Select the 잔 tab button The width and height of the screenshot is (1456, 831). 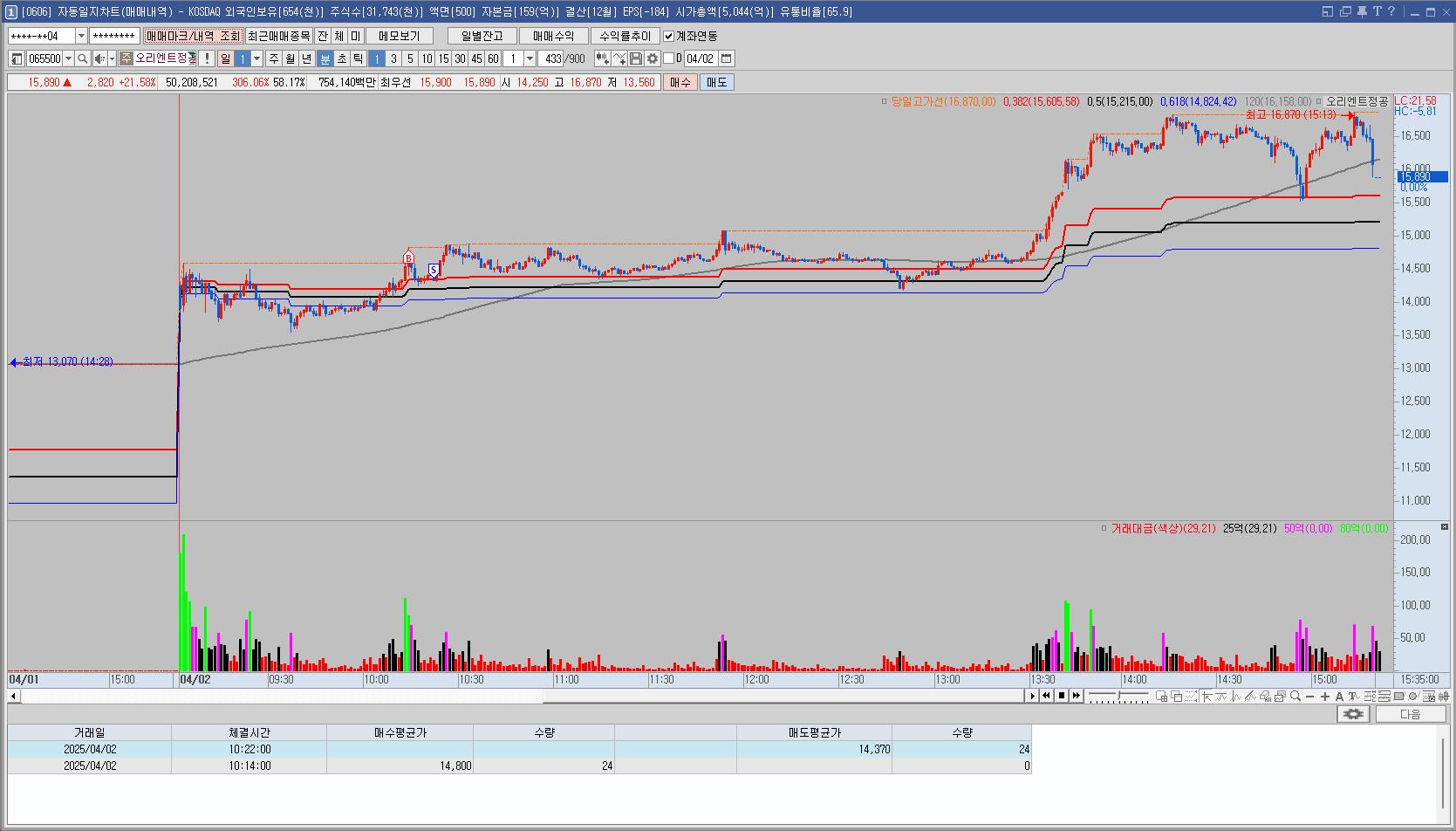coord(323,36)
